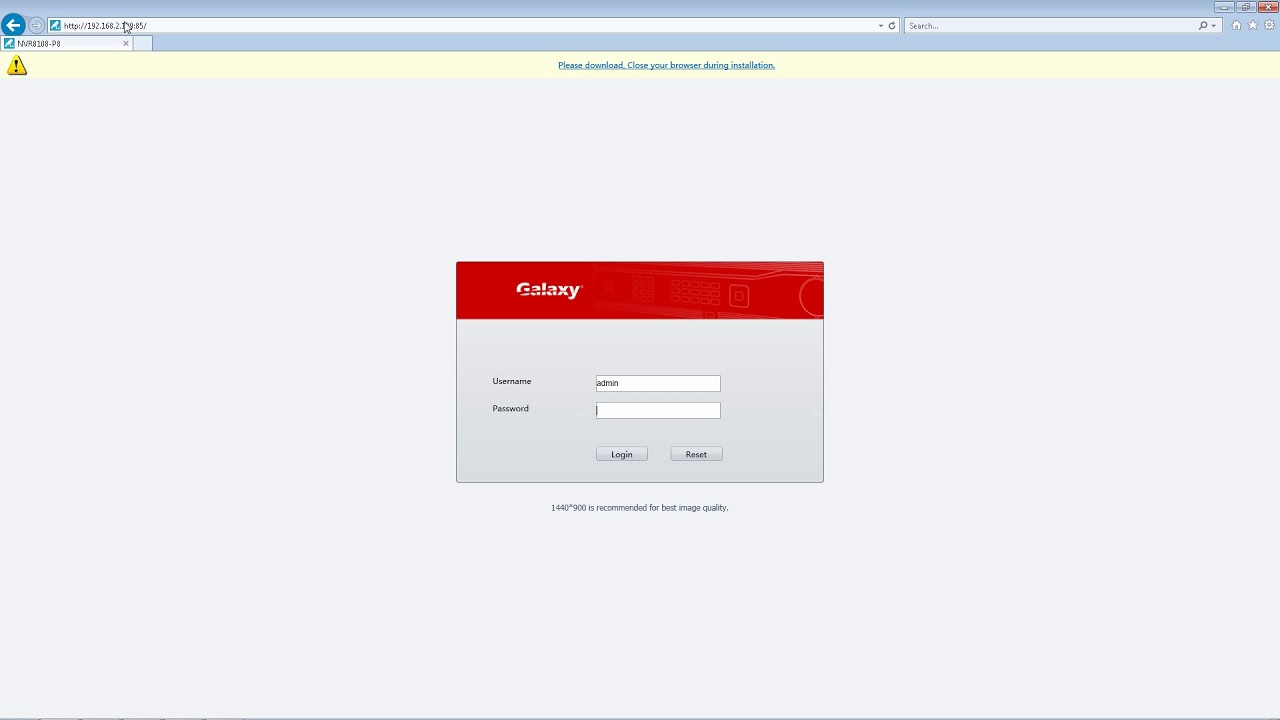Select the NVR8108-P8 tab
The image size is (1280, 720).
point(66,43)
